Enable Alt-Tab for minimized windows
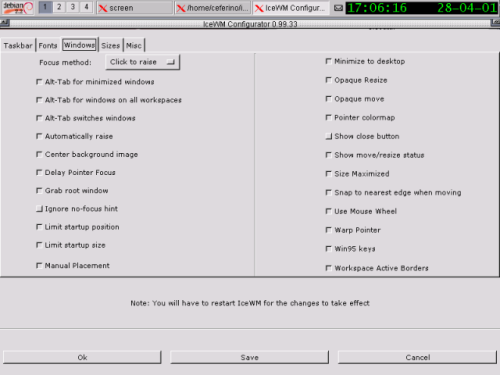This screenshot has height=375, width=500. [x=39, y=82]
